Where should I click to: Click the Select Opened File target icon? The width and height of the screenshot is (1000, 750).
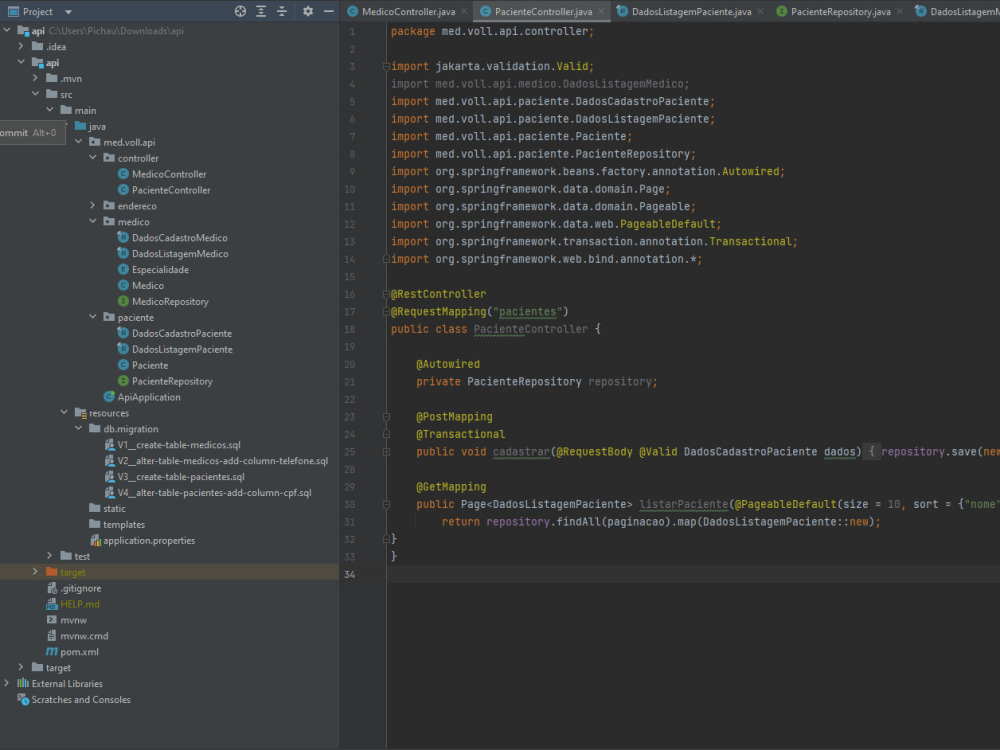point(240,11)
